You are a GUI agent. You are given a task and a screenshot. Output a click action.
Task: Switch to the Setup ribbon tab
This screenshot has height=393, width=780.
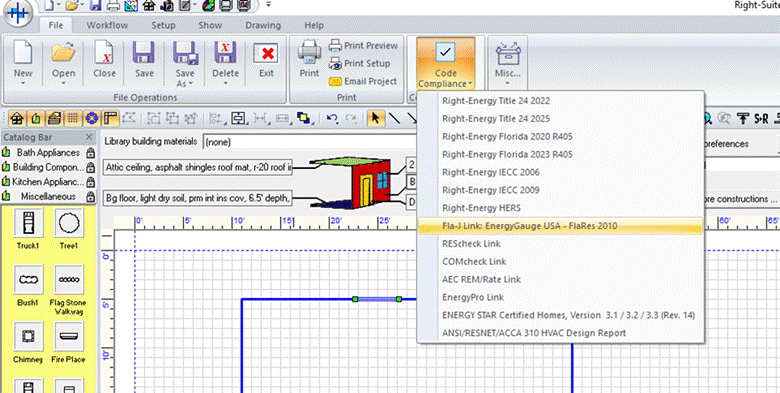pos(163,25)
